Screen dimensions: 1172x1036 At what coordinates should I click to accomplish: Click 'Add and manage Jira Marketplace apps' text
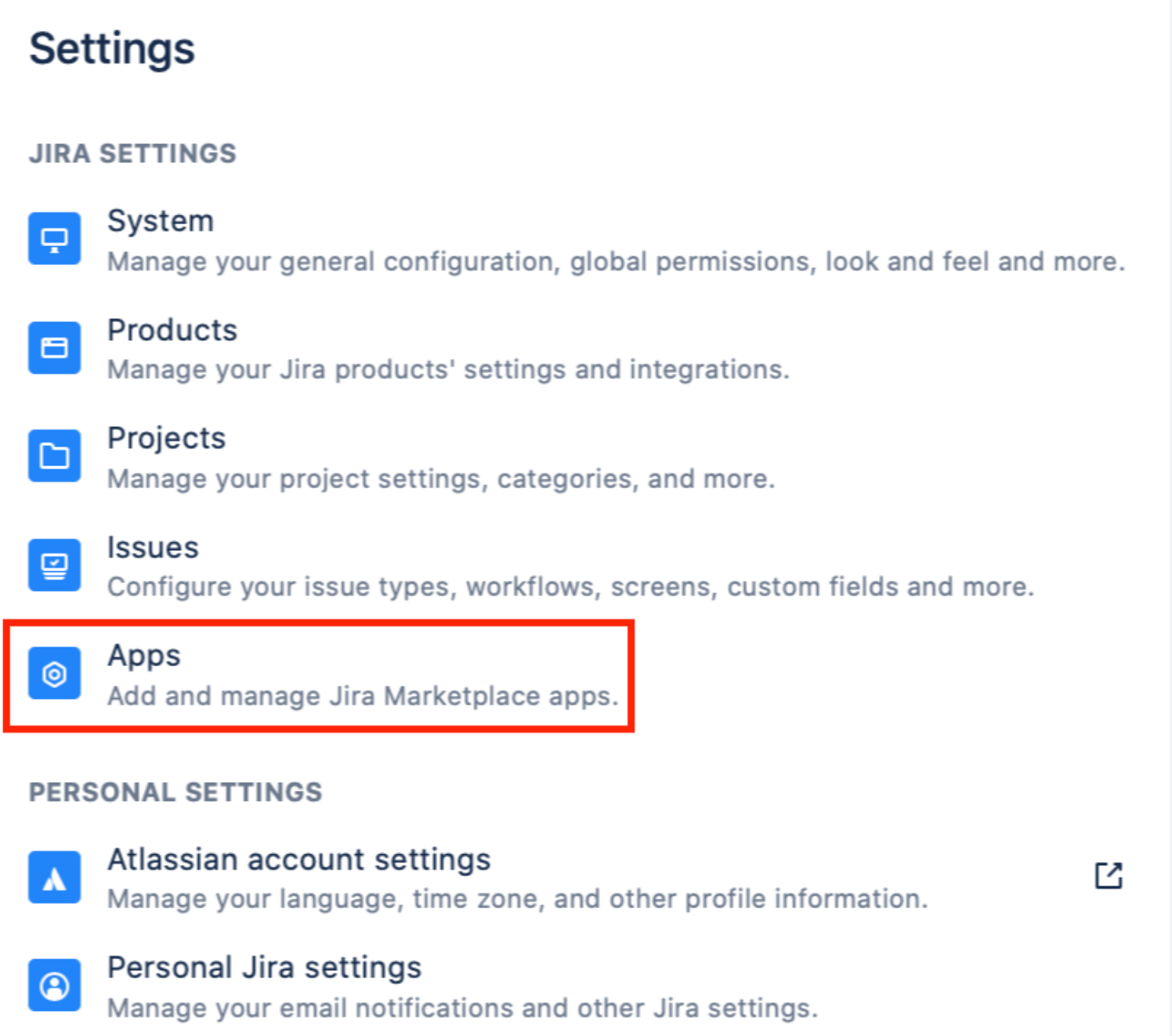coord(363,696)
